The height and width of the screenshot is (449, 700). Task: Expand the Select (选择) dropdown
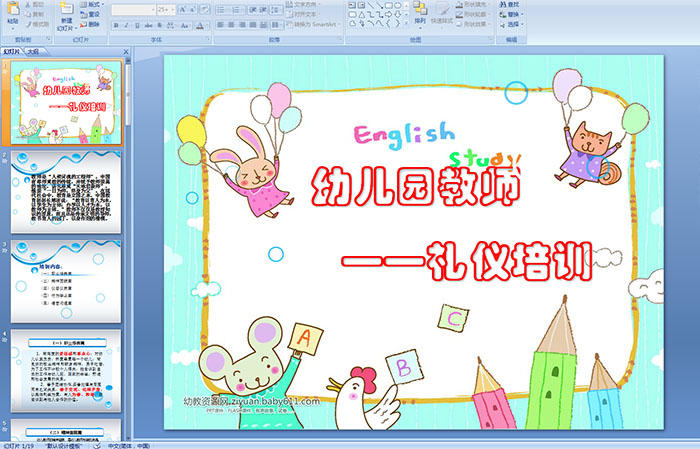tap(511, 24)
